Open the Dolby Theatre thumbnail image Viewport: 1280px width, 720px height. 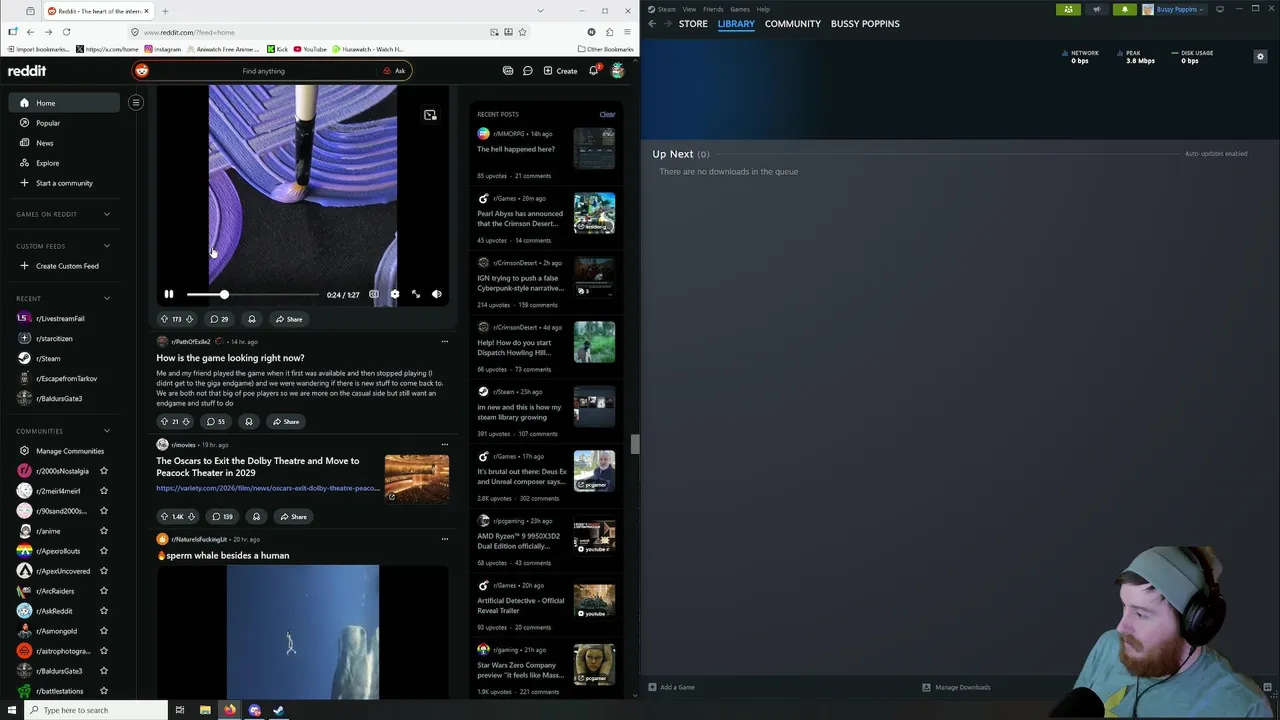point(417,479)
